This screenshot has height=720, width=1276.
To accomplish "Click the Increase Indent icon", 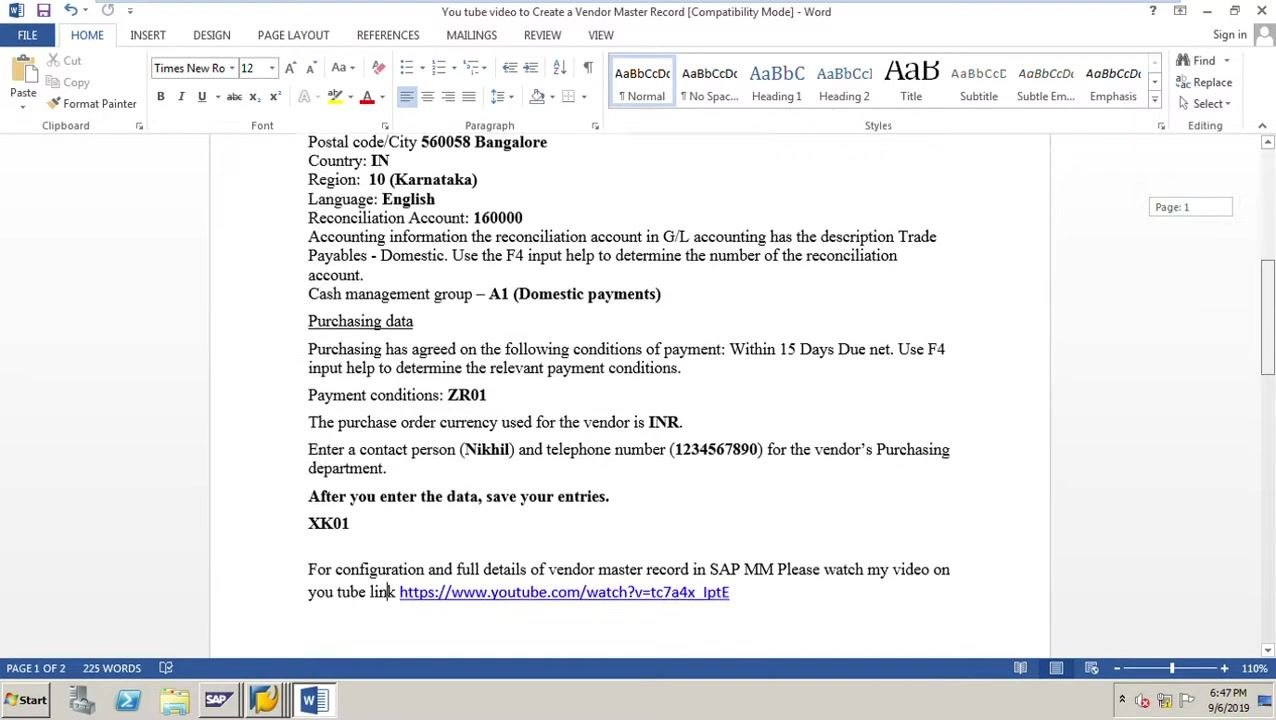I will point(531,68).
